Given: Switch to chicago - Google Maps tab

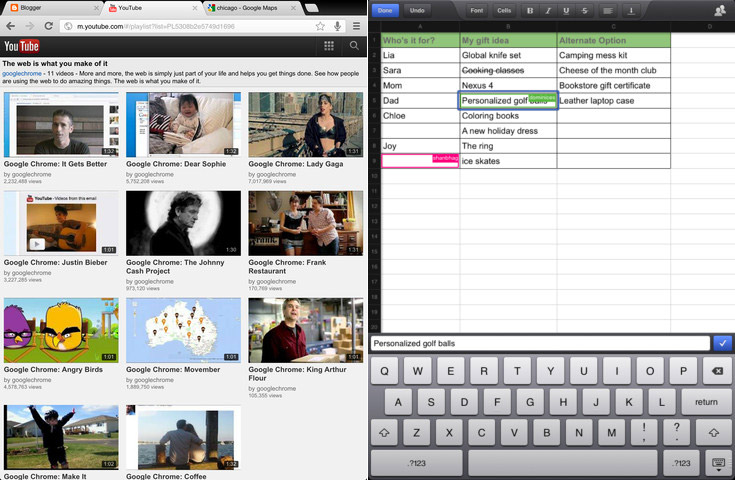Looking at the screenshot, I should pos(250,8).
